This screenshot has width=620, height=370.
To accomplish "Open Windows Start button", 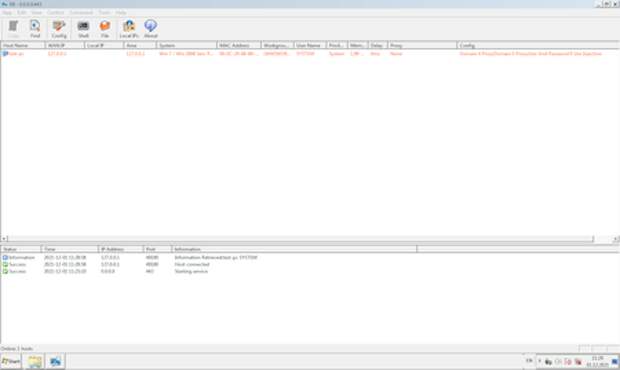I will point(11,361).
